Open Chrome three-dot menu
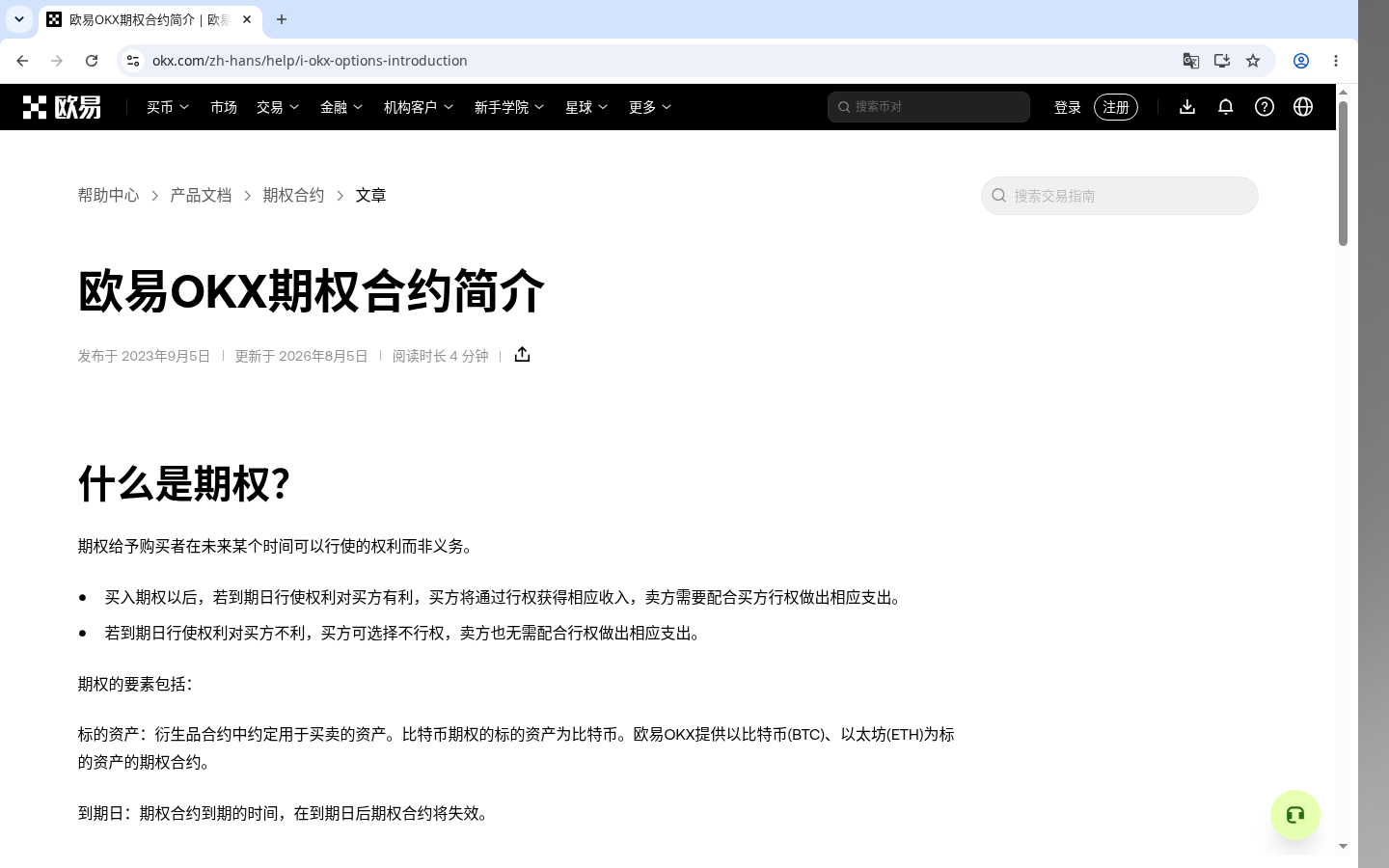This screenshot has width=1389, height=868. (x=1336, y=61)
